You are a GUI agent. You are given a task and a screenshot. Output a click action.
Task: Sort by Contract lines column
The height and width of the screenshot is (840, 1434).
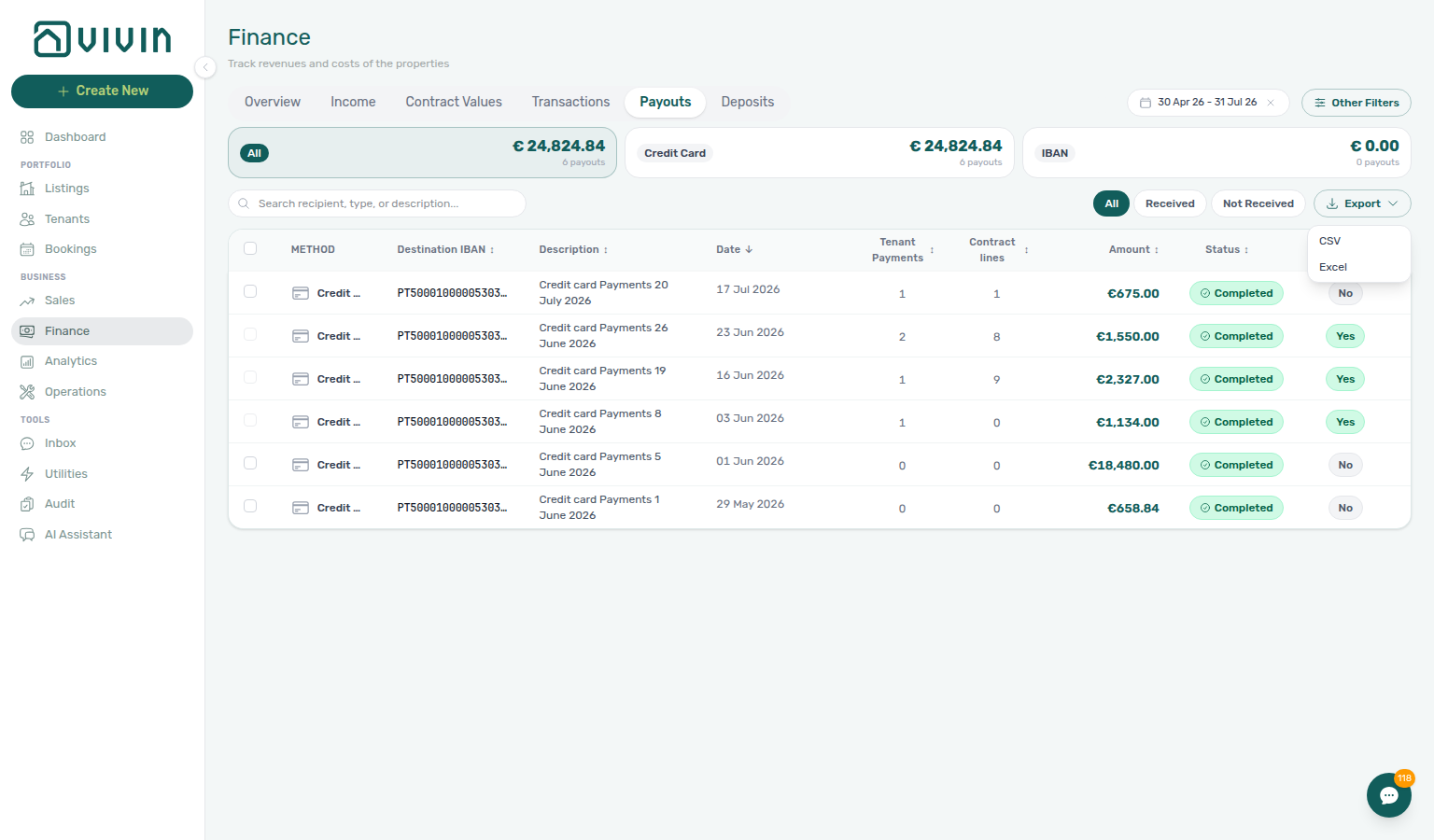click(998, 249)
